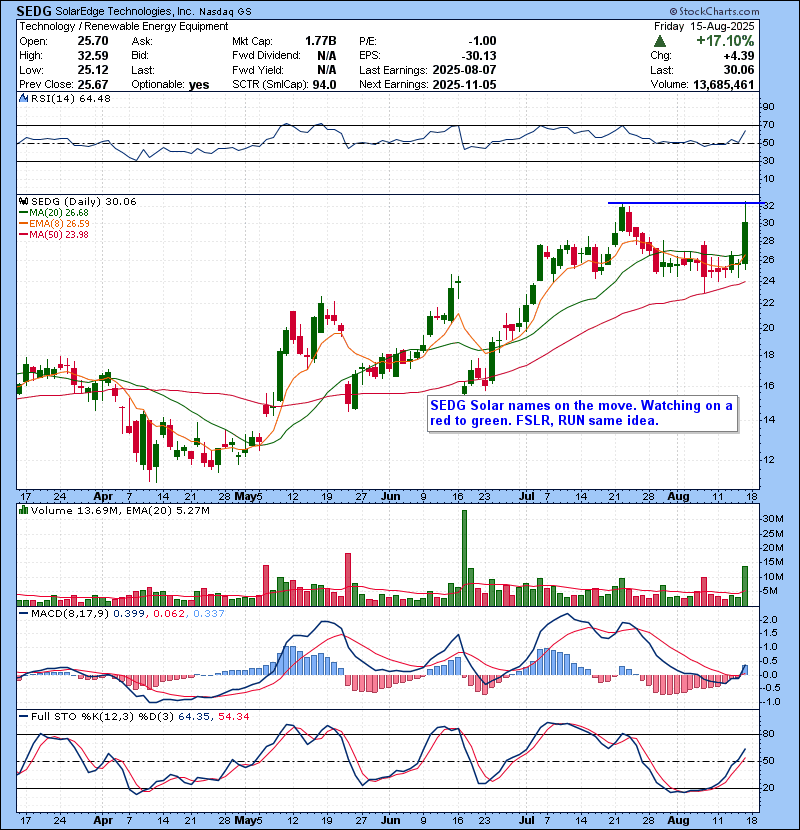Screen dimensions: 800x830
Task: Click the 70 level tick on the RSI scale
Action: coord(768,125)
